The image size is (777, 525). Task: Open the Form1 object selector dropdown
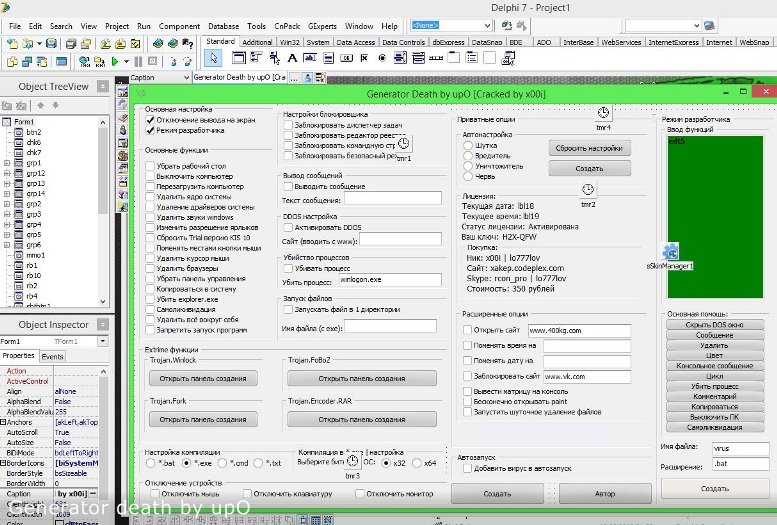click(103, 341)
